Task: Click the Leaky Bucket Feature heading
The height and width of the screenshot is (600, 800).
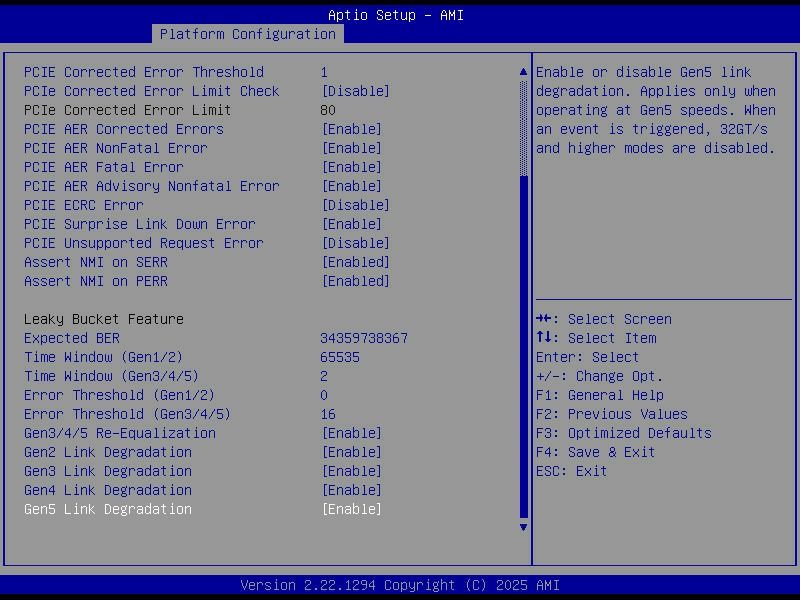Action: point(104,319)
